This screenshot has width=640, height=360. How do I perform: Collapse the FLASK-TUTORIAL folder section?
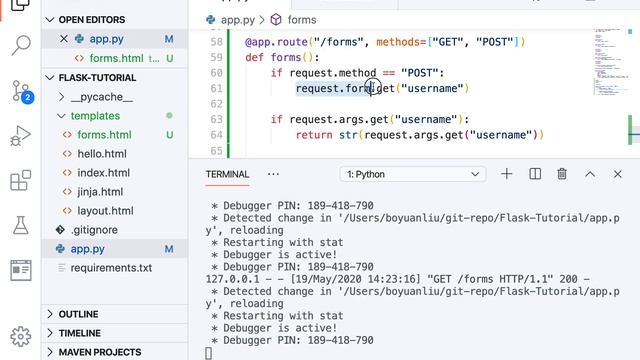click(x=50, y=78)
